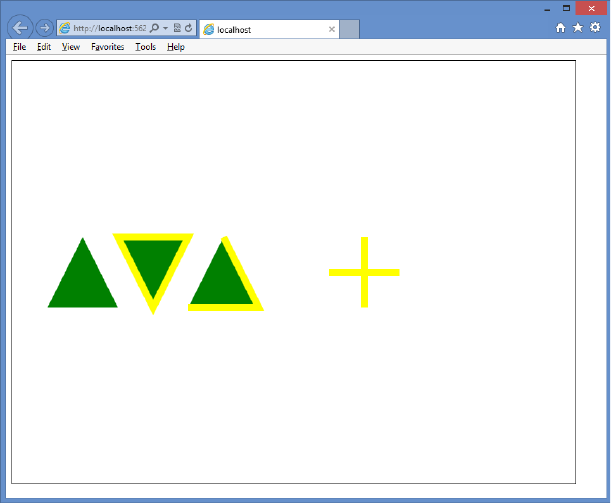The width and height of the screenshot is (611, 503).
Task: Go to the Home page icon
Action: (x=561, y=28)
